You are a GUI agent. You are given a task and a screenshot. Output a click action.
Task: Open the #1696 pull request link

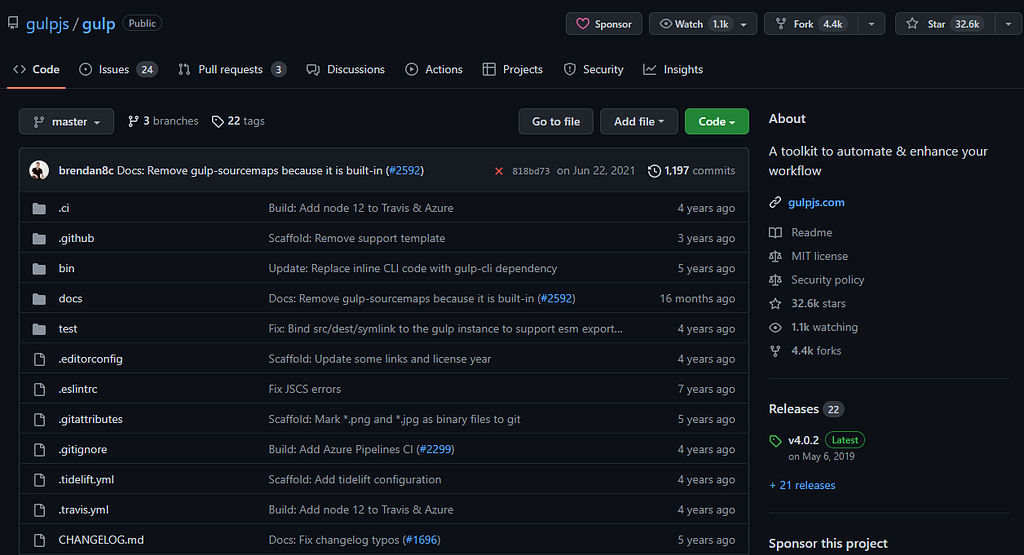[421, 540]
